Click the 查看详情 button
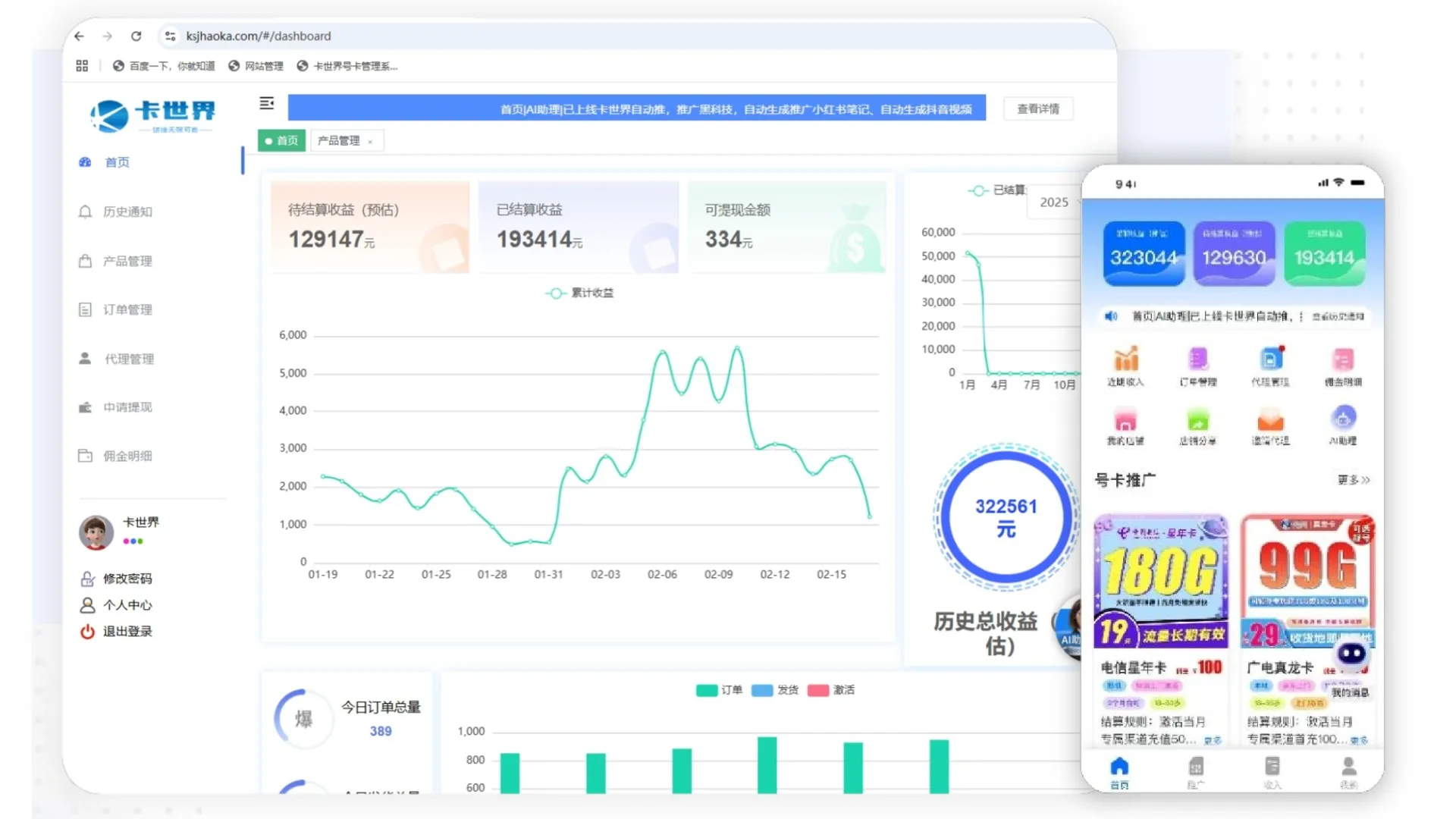The width and height of the screenshot is (1456, 819). tap(1038, 108)
